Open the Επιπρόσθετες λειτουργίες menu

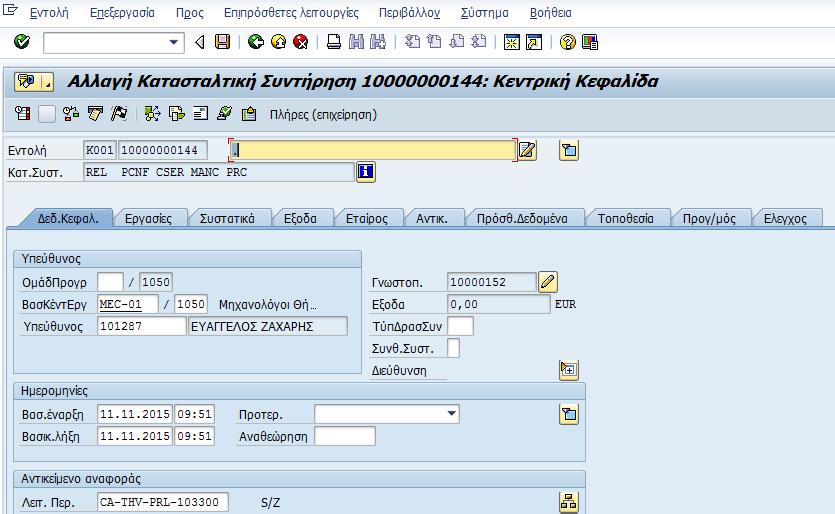[291, 12]
